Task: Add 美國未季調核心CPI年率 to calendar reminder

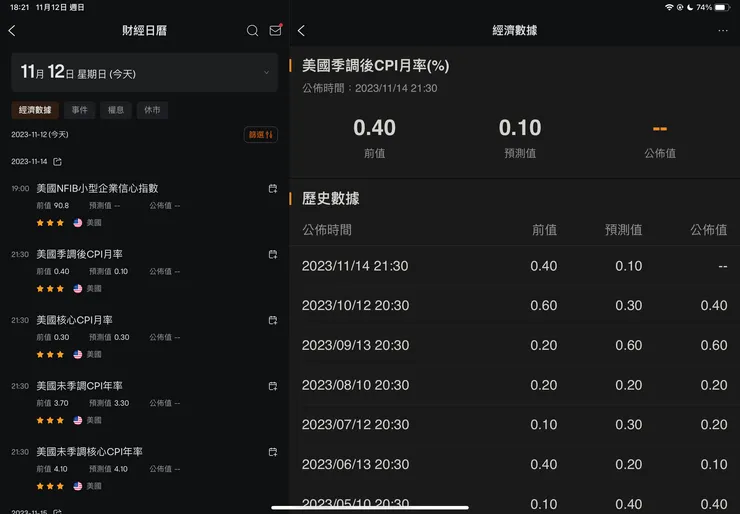Action: [x=273, y=452]
